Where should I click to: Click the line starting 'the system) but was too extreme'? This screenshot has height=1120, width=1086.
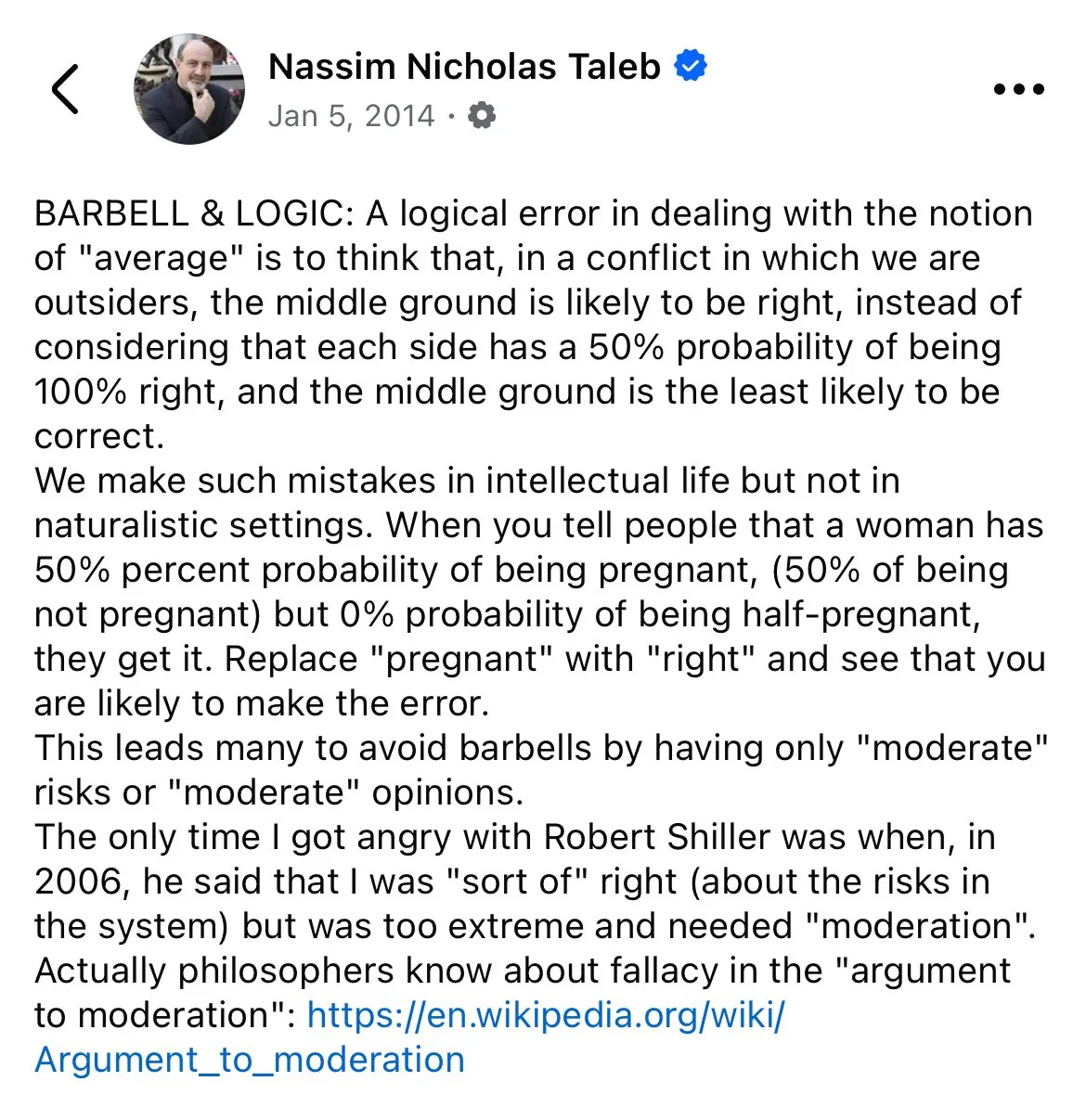pyautogui.click(x=535, y=926)
